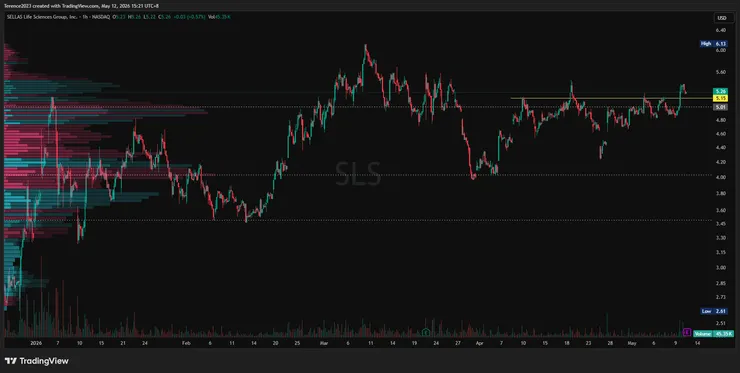Click the TradingView logo
Viewport: 740px width, 373px height.
point(36,361)
